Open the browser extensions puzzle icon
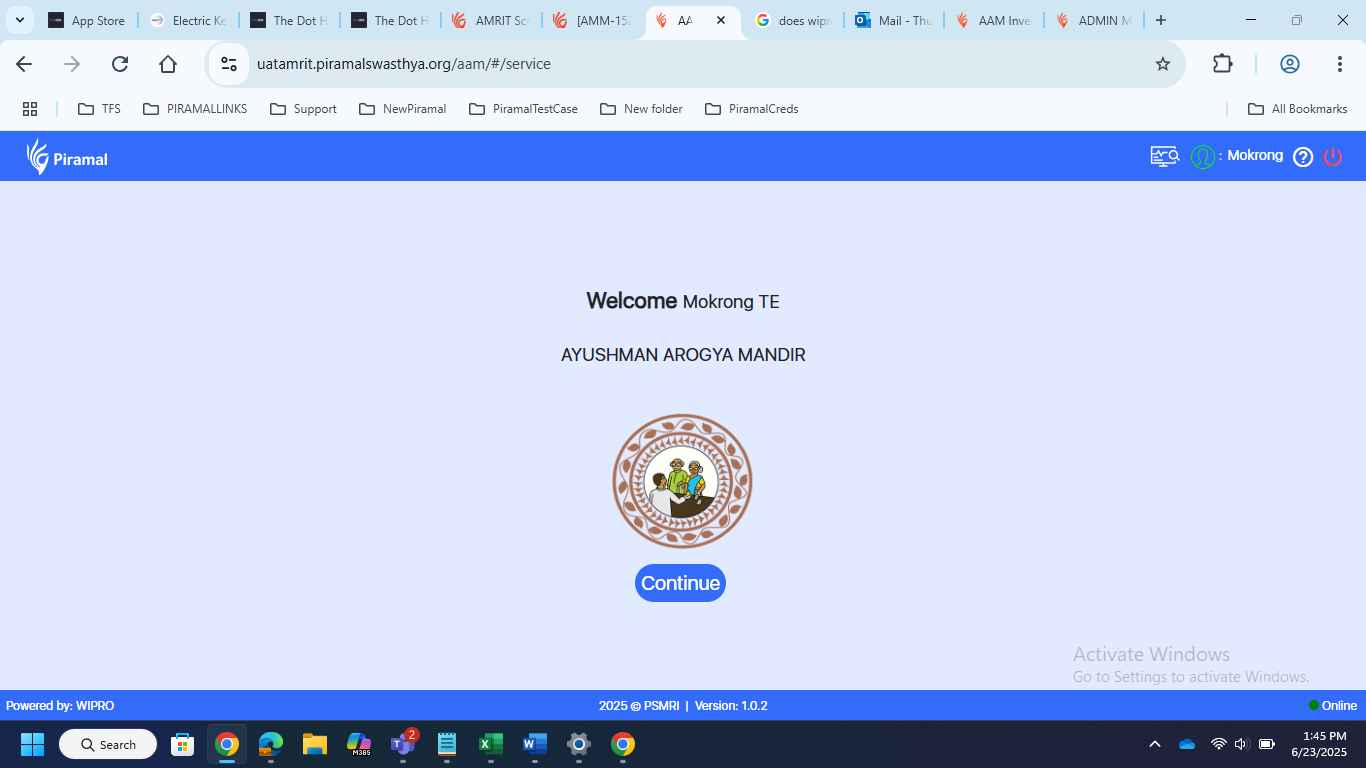This screenshot has width=1366, height=768. [x=1222, y=64]
